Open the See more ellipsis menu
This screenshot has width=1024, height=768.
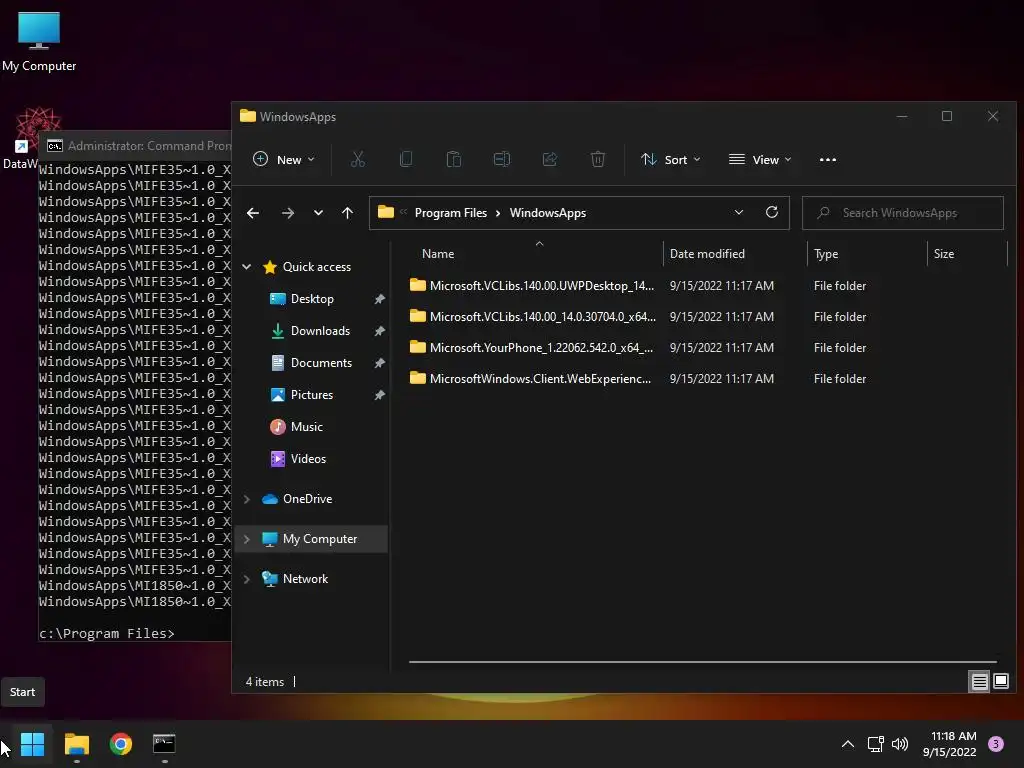click(x=827, y=160)
